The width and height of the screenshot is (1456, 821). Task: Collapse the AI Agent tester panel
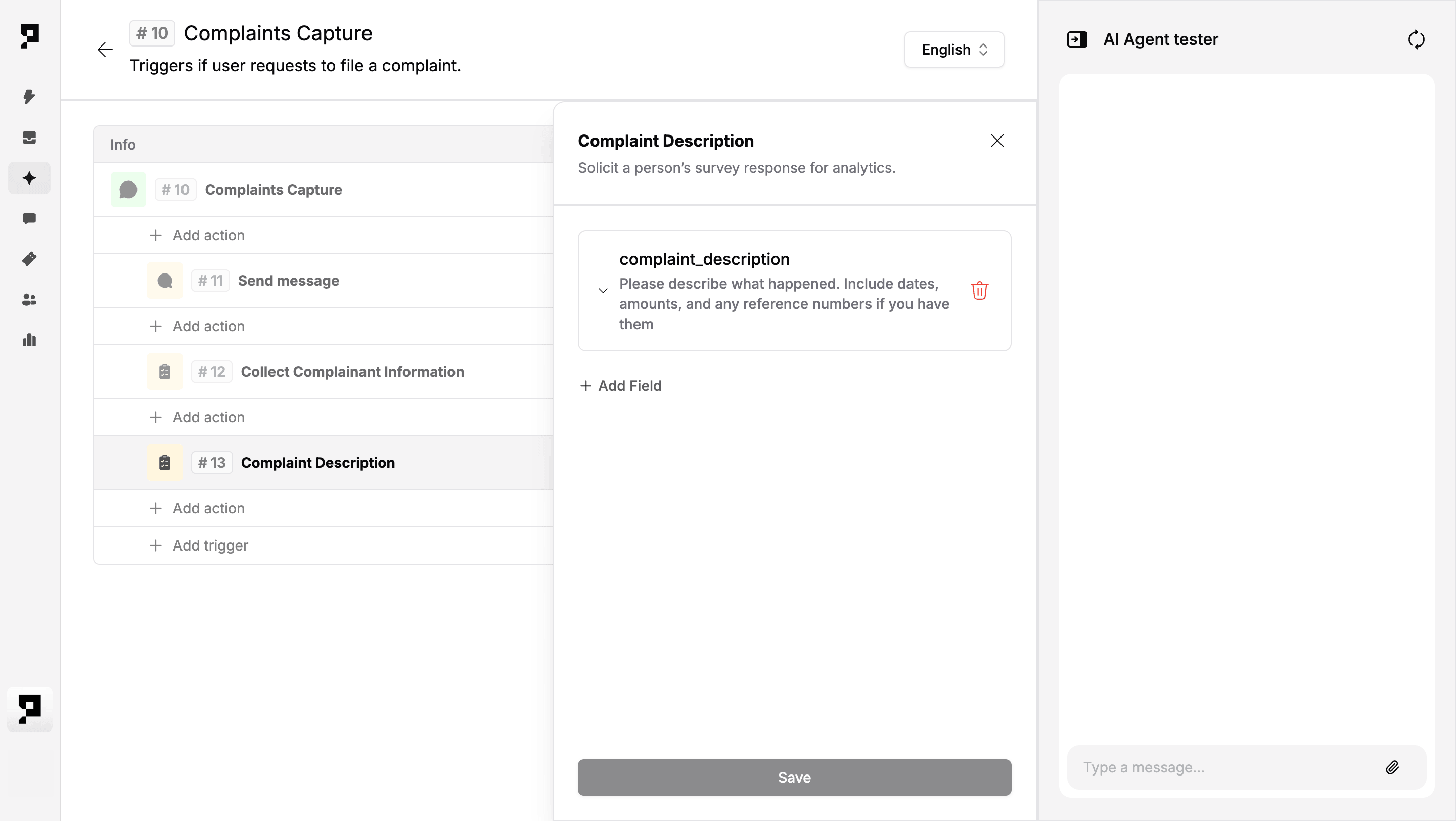click(1077, 39)
